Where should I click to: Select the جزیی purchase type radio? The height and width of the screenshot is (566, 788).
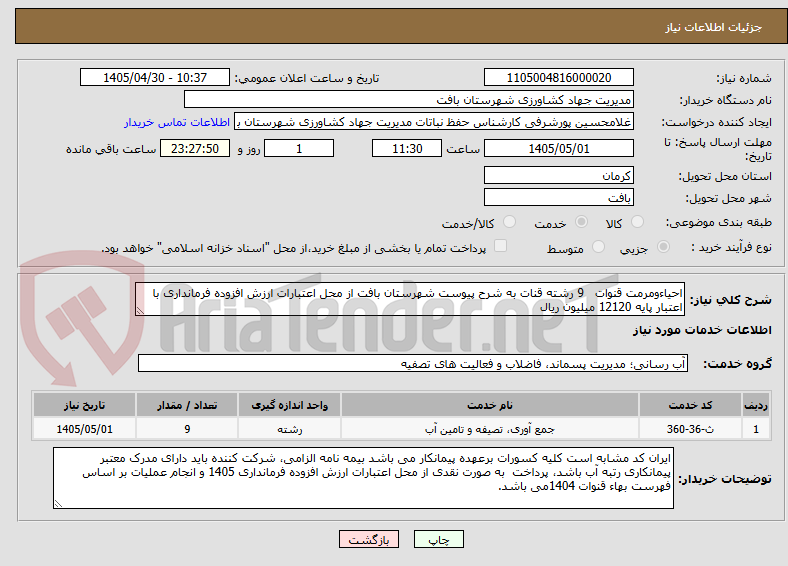(663, 247)
